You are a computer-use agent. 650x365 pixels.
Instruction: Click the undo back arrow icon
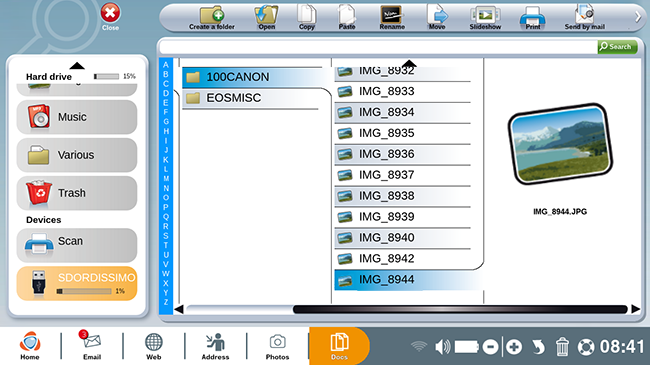[538, 347]
